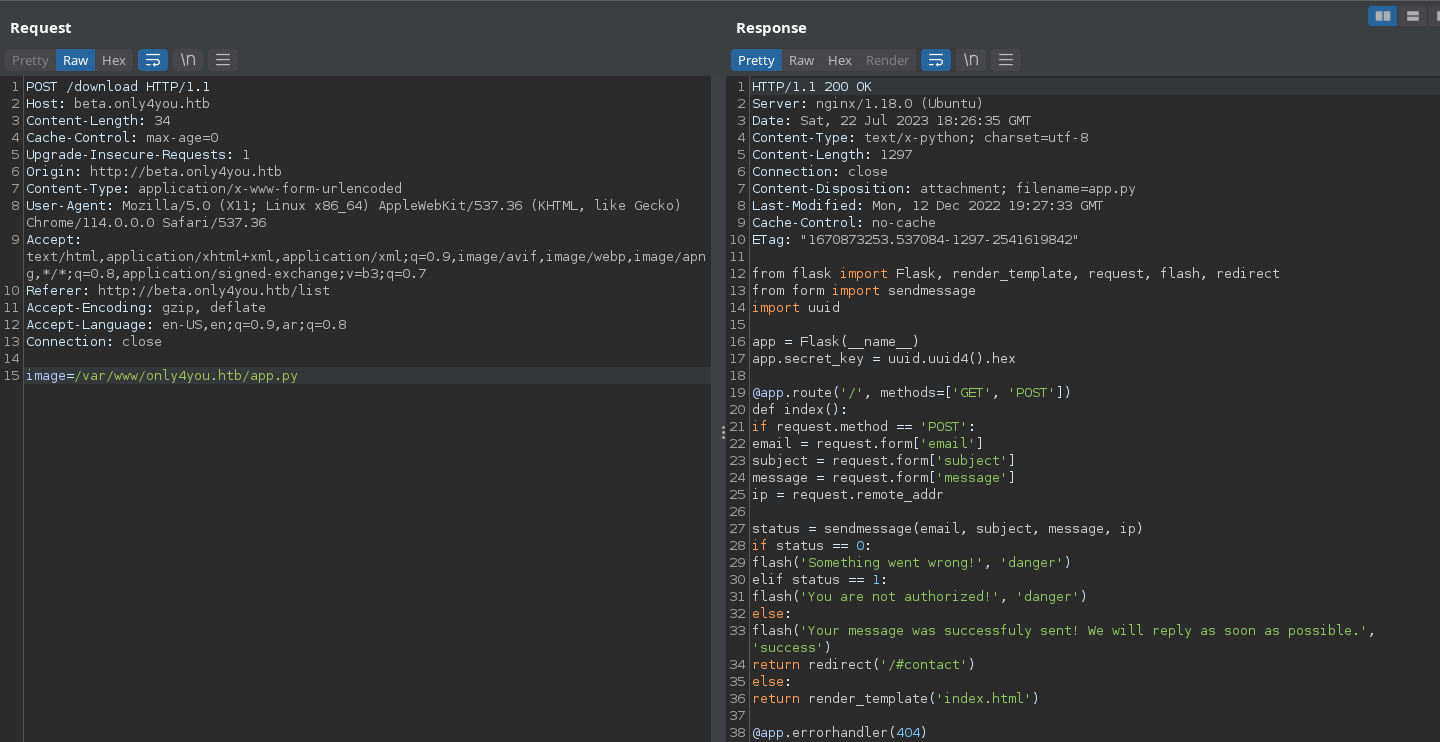Image resolution: width=1440 pixels, height=742 pixels.
Task: Click the 'app.secret_key = uuid.uuid4().hex' line
Action: [884, 359]
